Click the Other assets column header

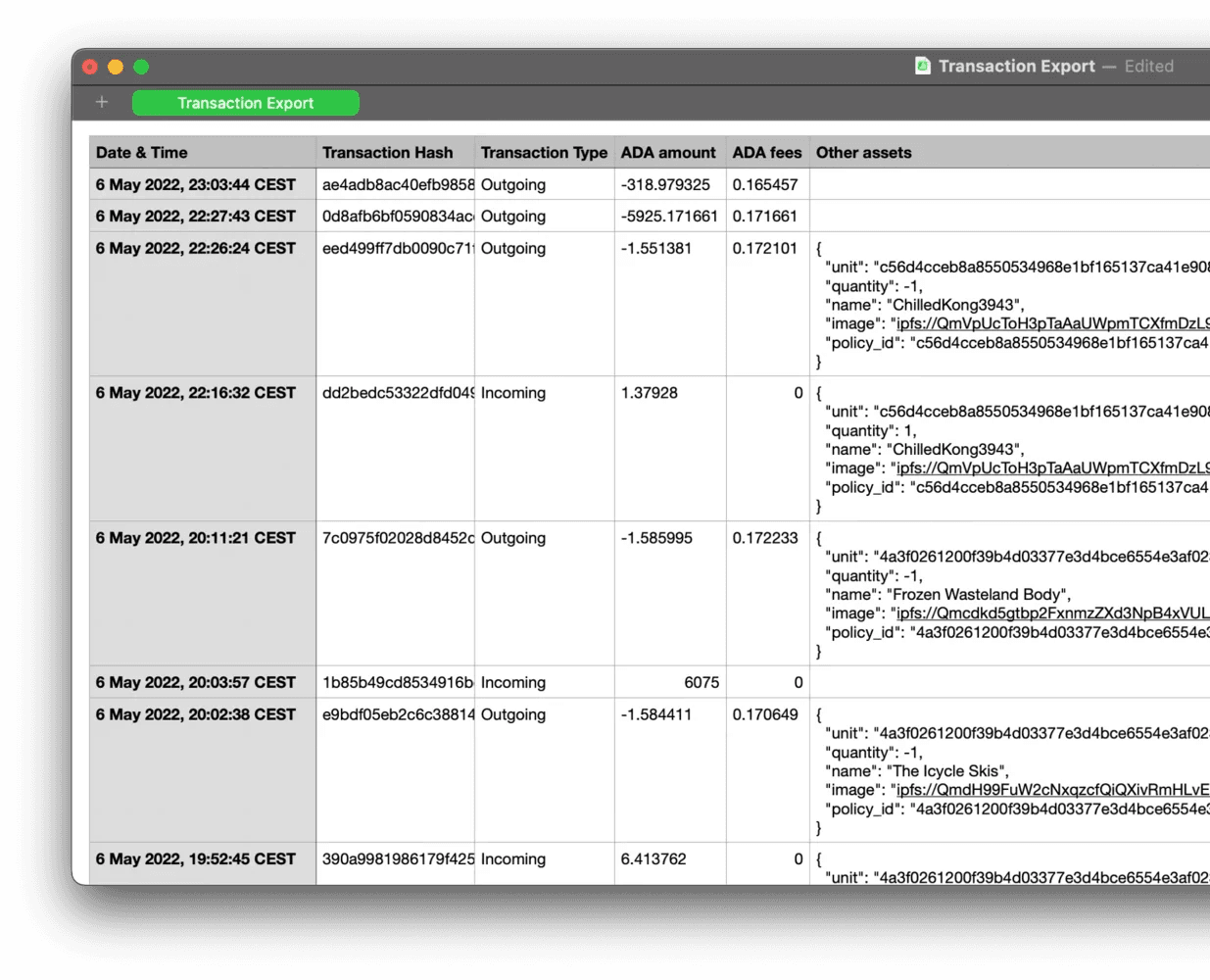1009,153
